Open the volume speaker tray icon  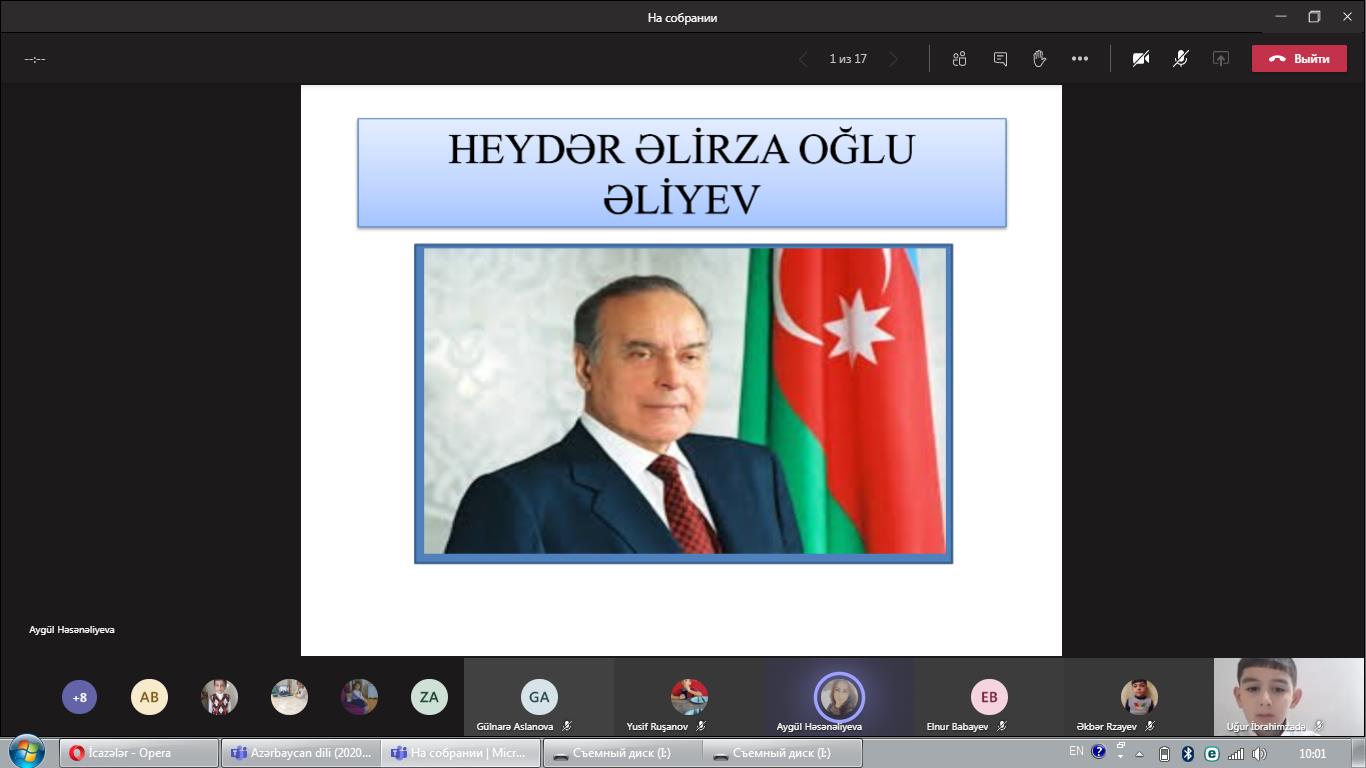click(x=1259, y=754)
